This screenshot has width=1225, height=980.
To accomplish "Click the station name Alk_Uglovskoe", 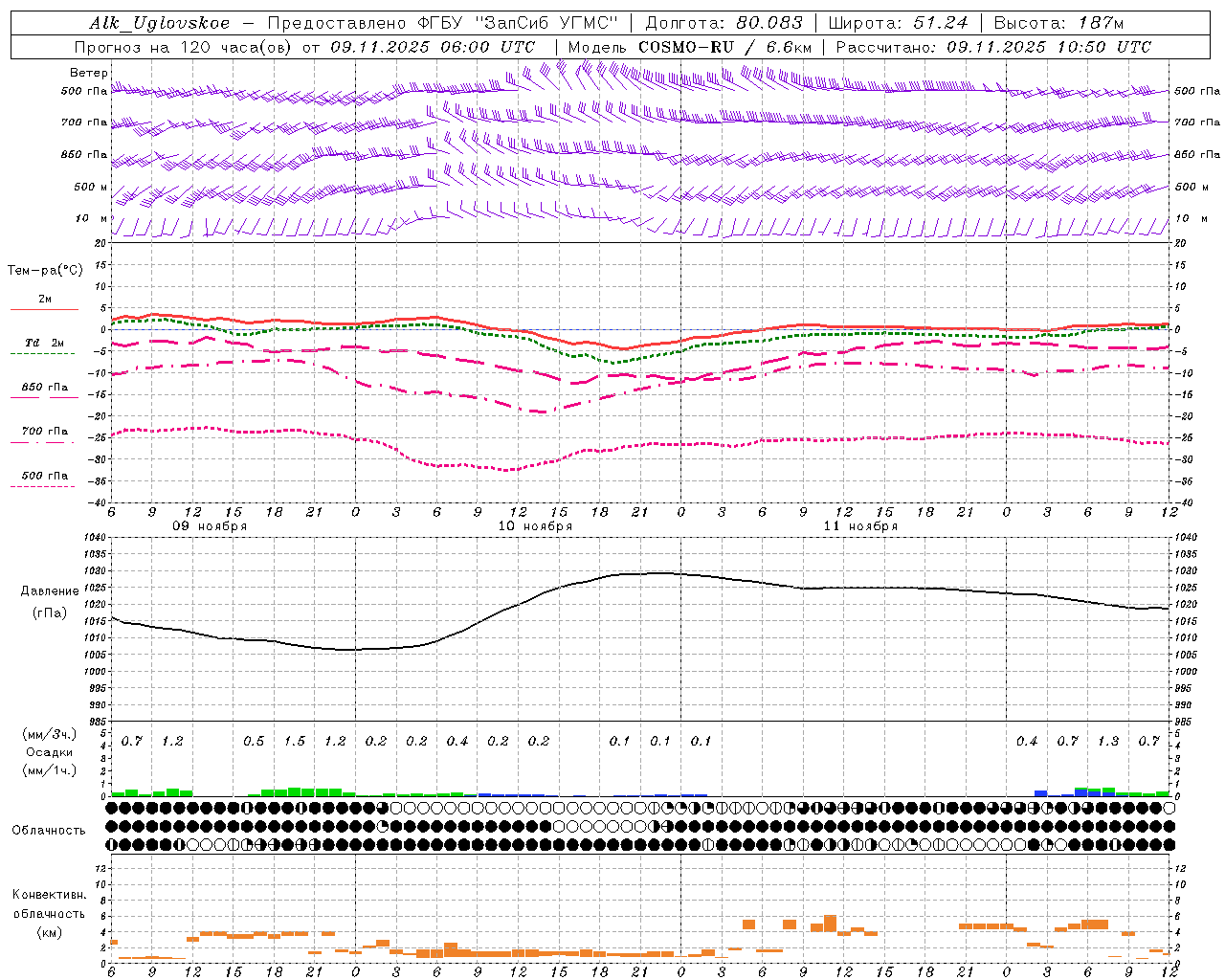I will (160, 23).
